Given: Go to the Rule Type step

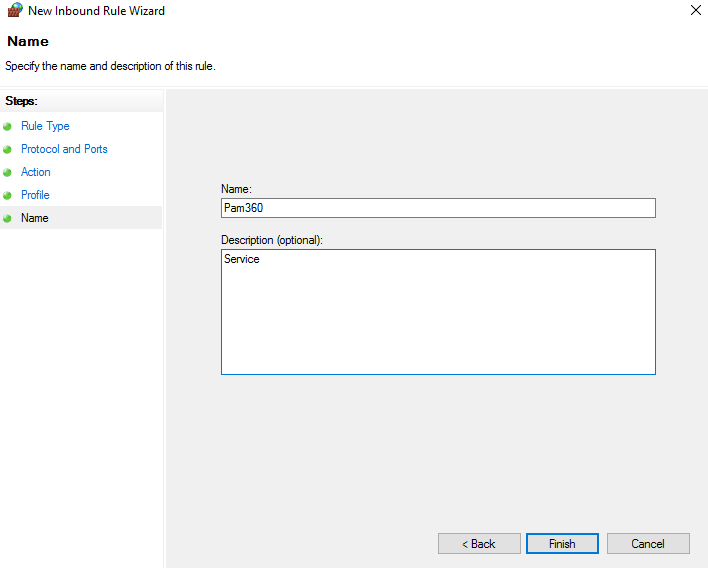Looking at the screenshot, I should point(45,126).
